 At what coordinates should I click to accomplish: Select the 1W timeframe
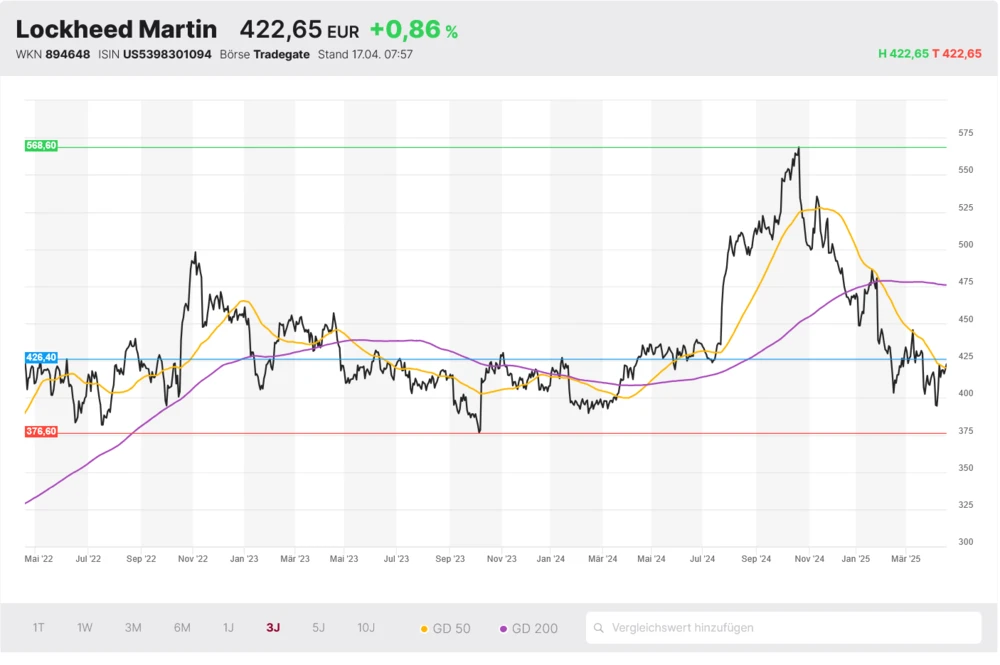point(84,628)
